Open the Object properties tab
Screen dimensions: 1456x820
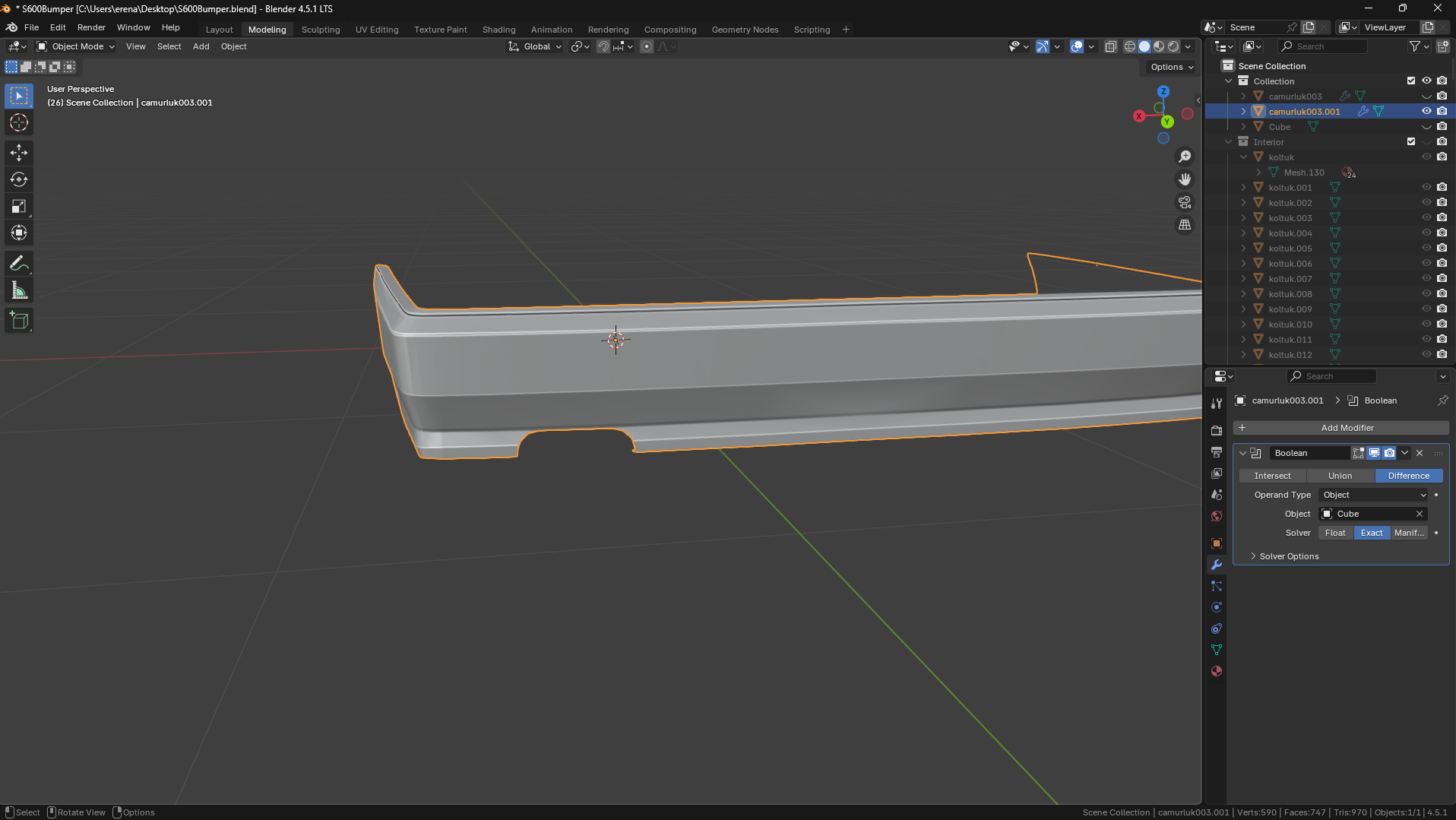coord(1217,543)
